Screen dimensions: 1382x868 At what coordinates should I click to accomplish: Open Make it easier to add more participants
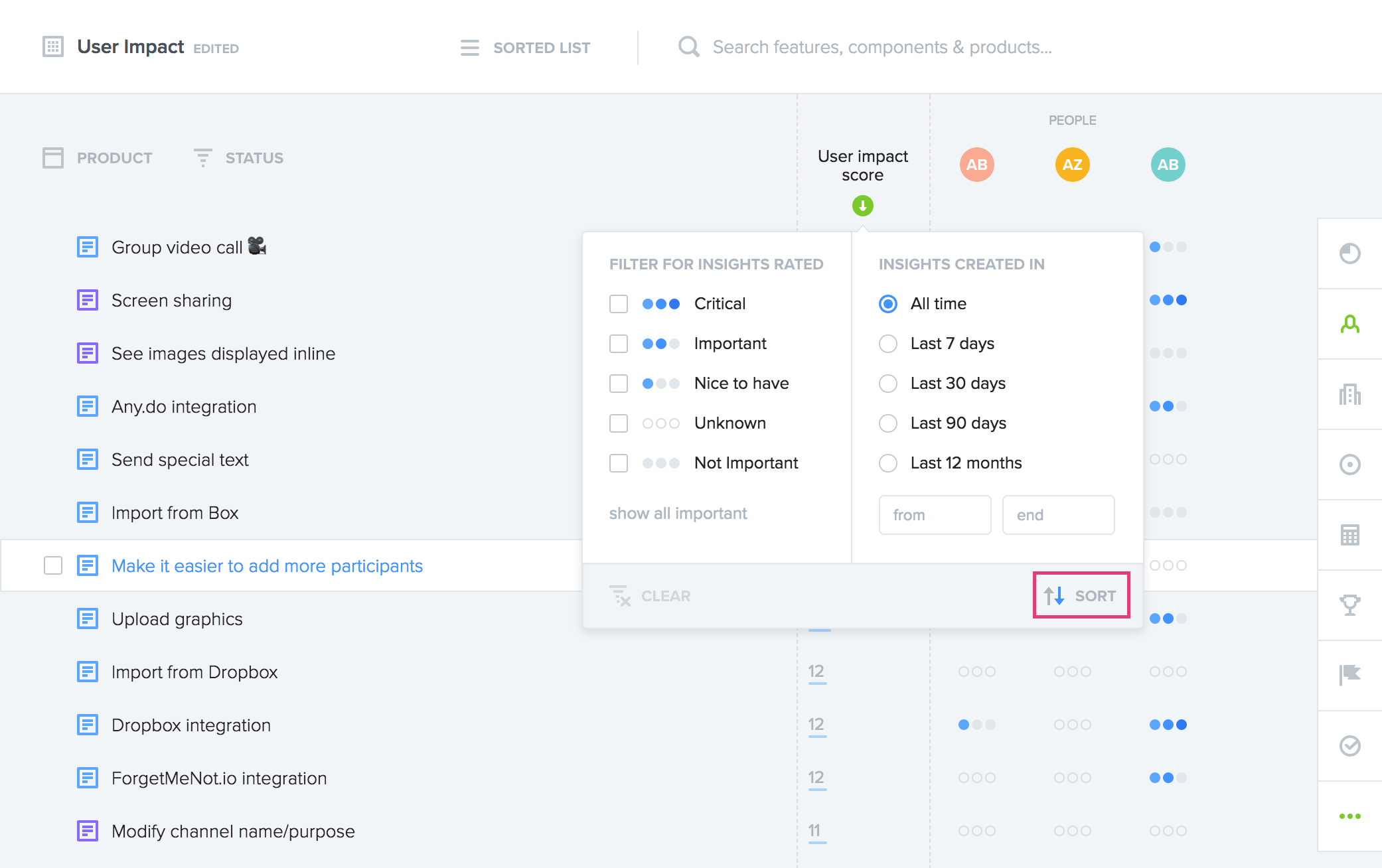pos(267,566)
